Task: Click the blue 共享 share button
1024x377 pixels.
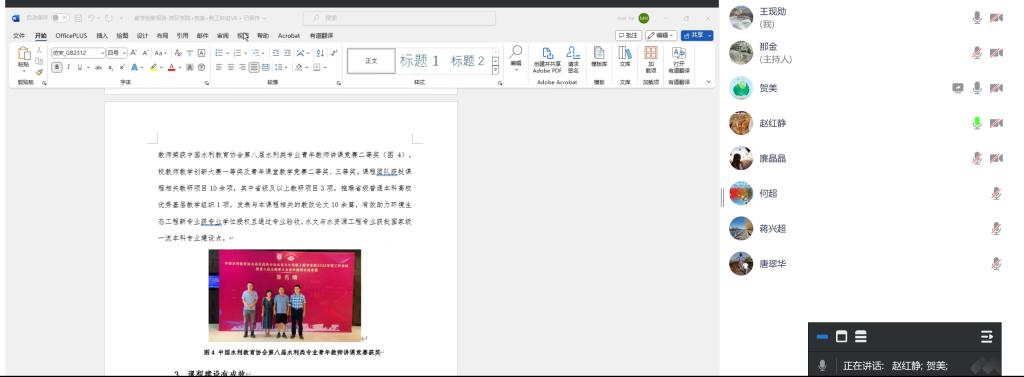Action: (697, 35)
